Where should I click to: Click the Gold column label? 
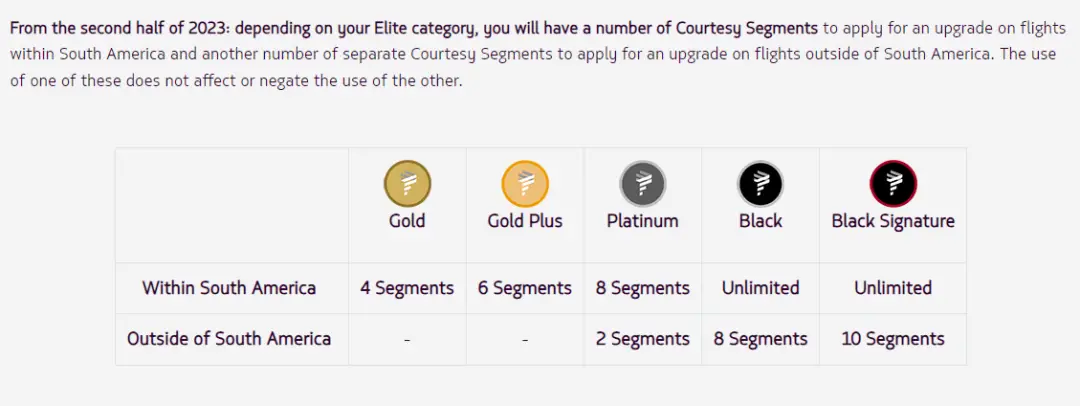coord(407,221)
